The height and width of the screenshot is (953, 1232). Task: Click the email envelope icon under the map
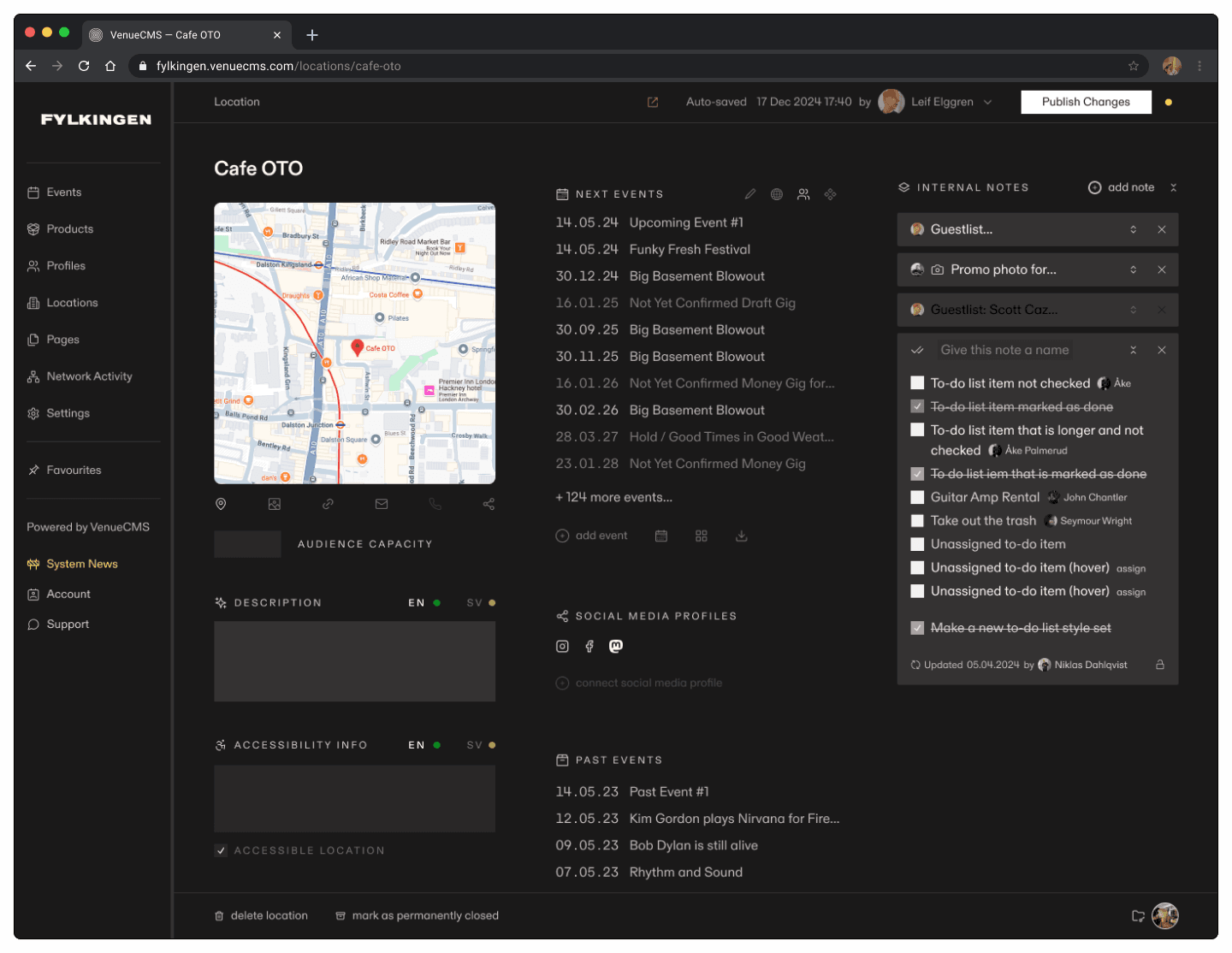coord(382,504)
